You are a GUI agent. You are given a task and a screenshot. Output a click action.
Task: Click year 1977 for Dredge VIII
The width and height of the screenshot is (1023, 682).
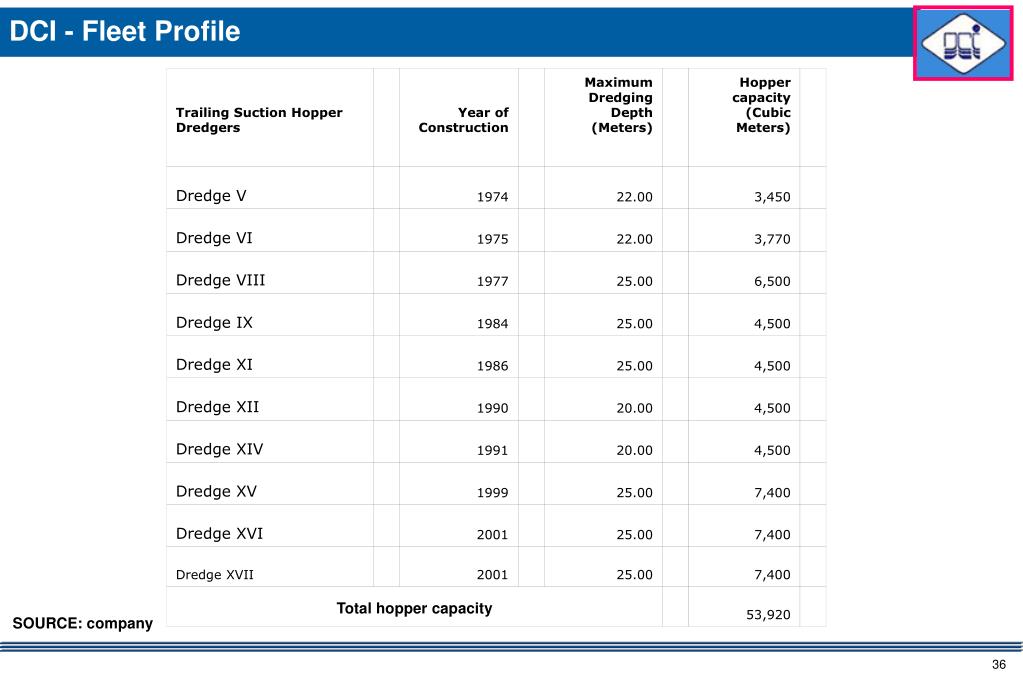[x=493, y=281]
